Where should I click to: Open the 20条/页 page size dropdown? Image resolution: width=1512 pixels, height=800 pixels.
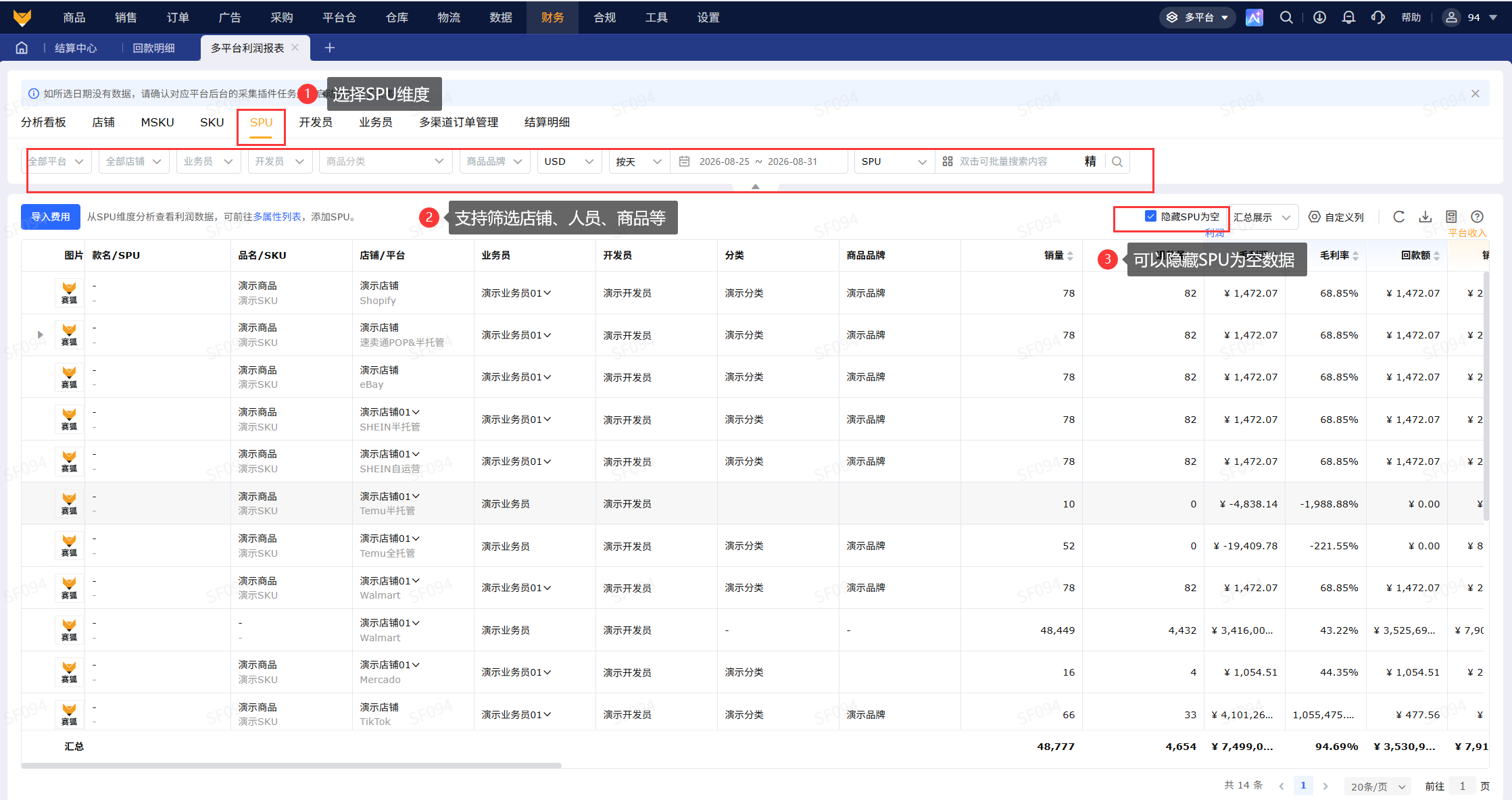coord(1377,786)
